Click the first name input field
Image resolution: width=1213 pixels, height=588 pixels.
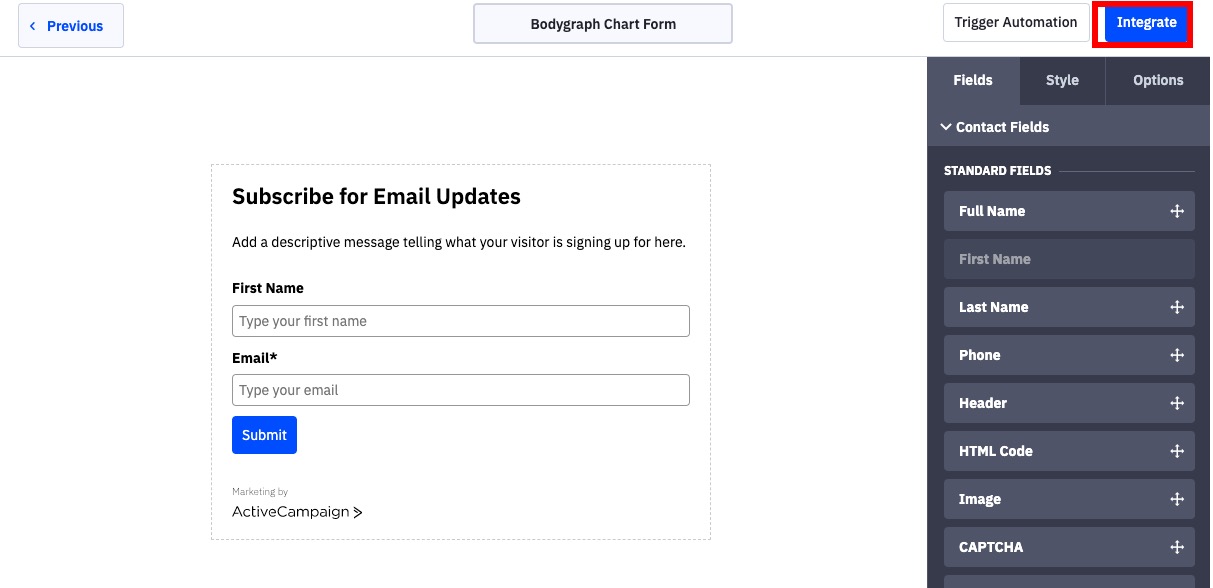(x=461, y=321)
